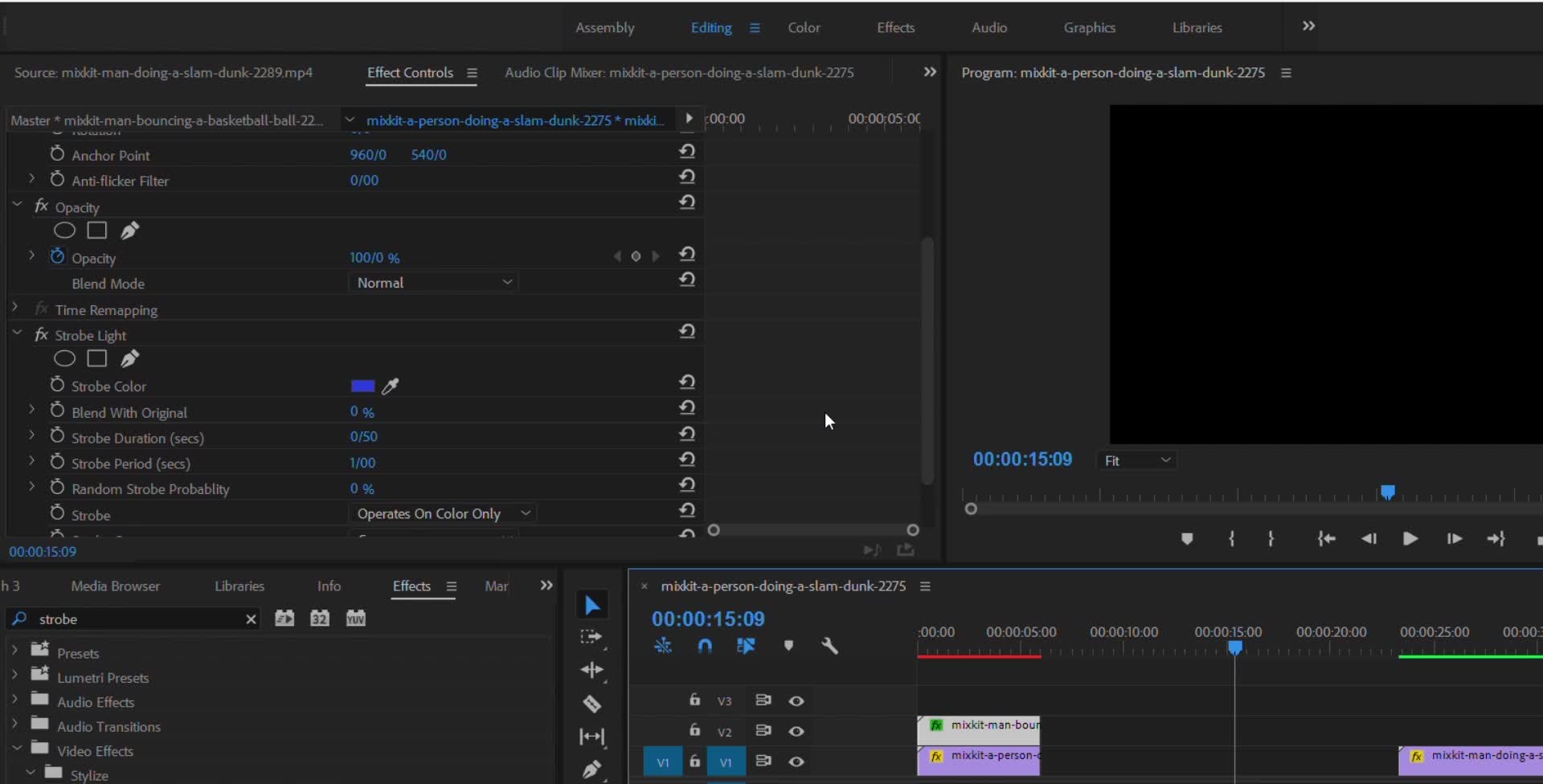
Task: Open the Blend Mode dropdown
Action: pos(433,283)
